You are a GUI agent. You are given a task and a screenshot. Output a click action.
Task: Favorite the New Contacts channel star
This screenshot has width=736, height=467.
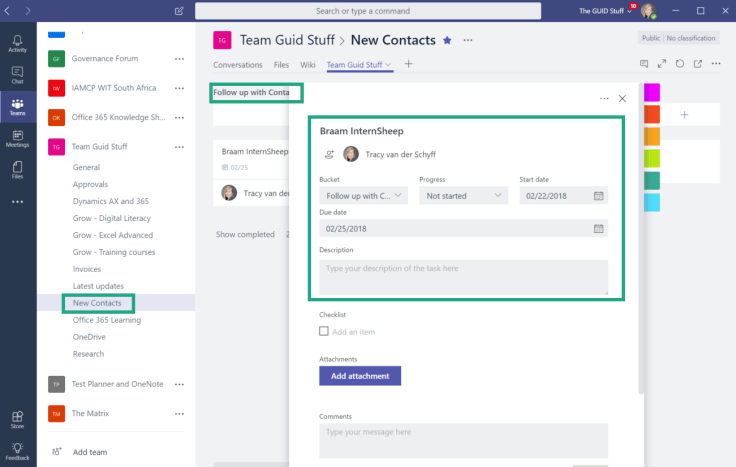pyautogui.click(x=447, y=40)
